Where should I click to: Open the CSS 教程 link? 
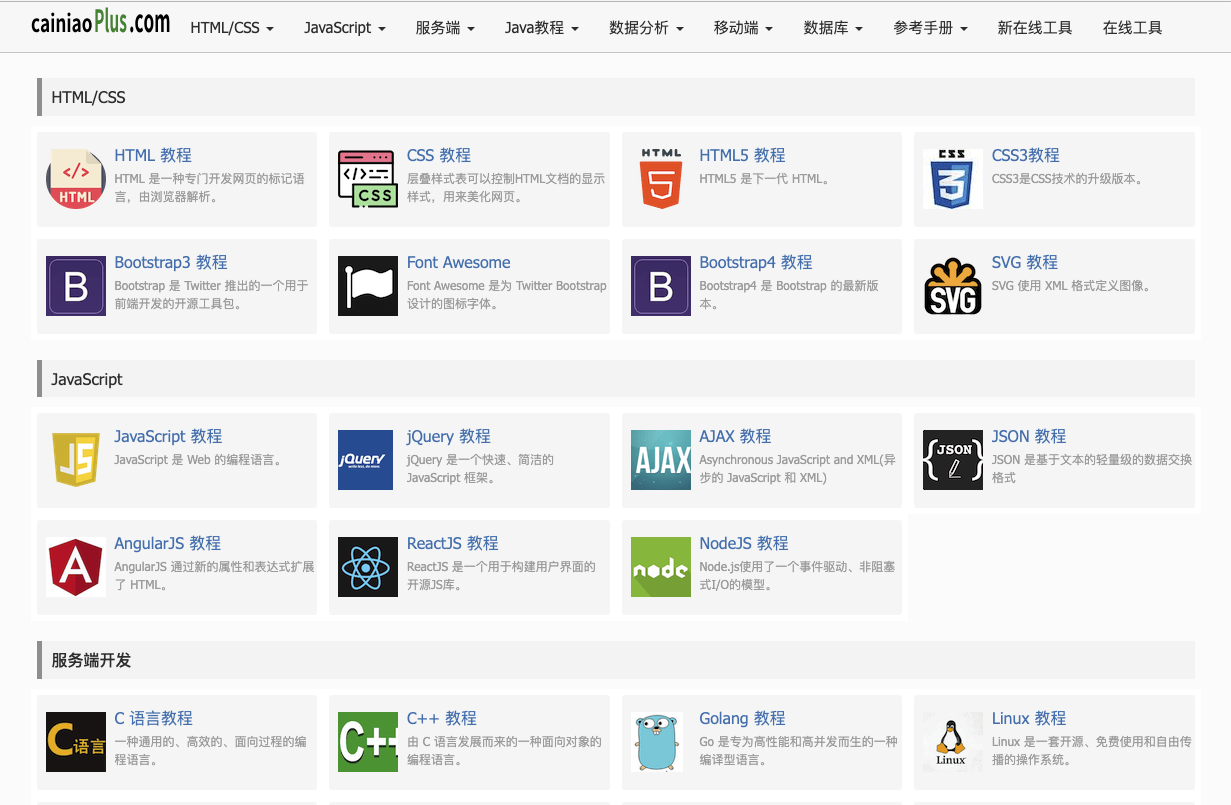(x=439, y=155)
